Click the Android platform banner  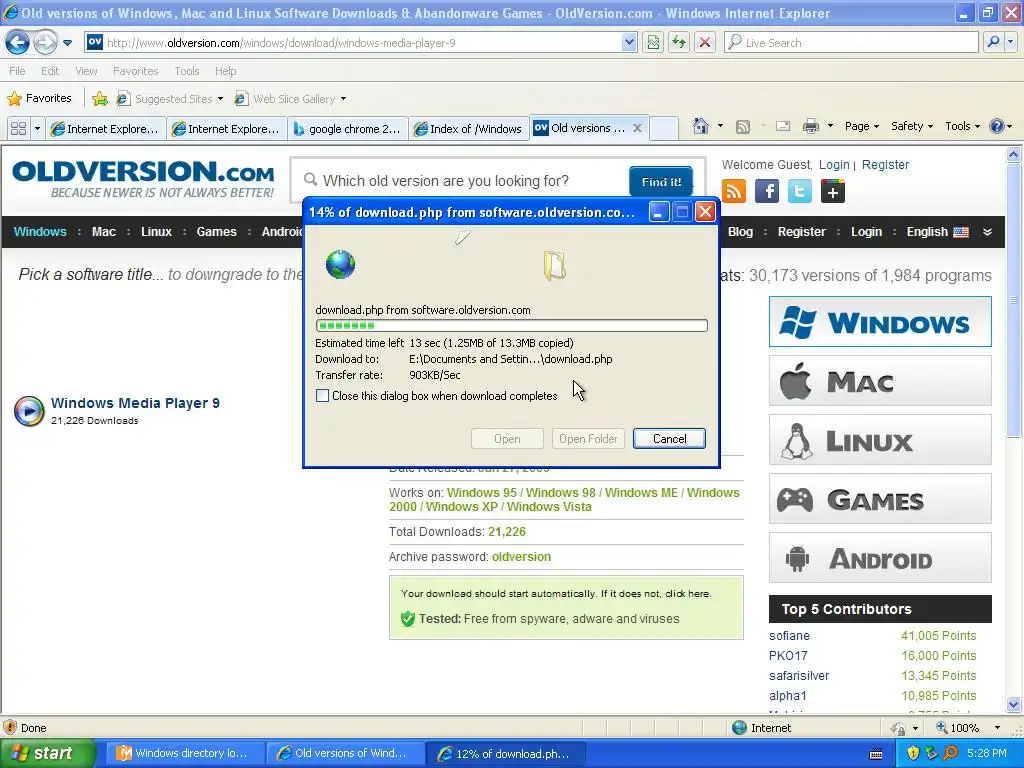coord(880,558)
